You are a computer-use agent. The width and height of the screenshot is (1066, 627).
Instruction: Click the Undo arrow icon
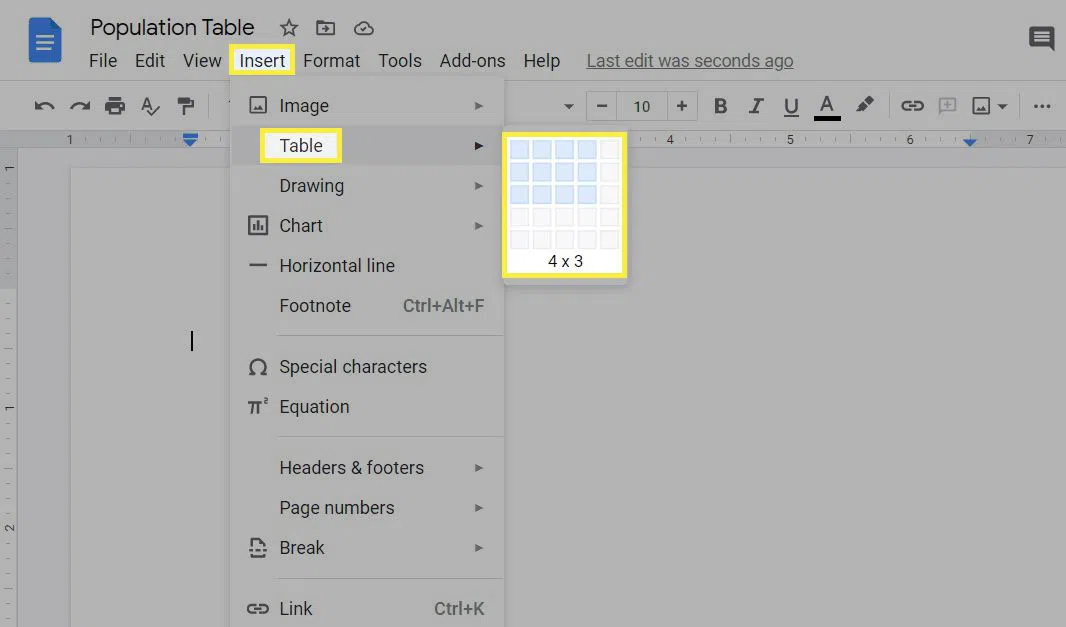point(44,106)
